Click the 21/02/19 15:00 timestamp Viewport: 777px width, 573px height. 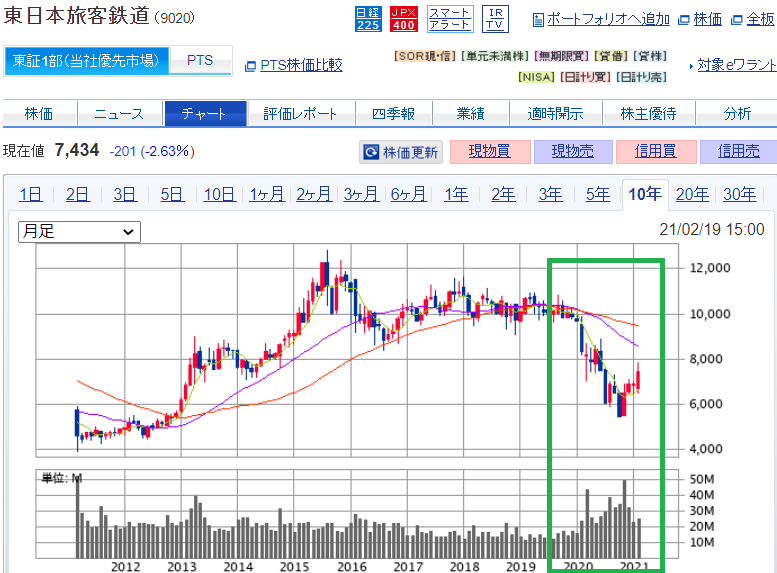712,229
